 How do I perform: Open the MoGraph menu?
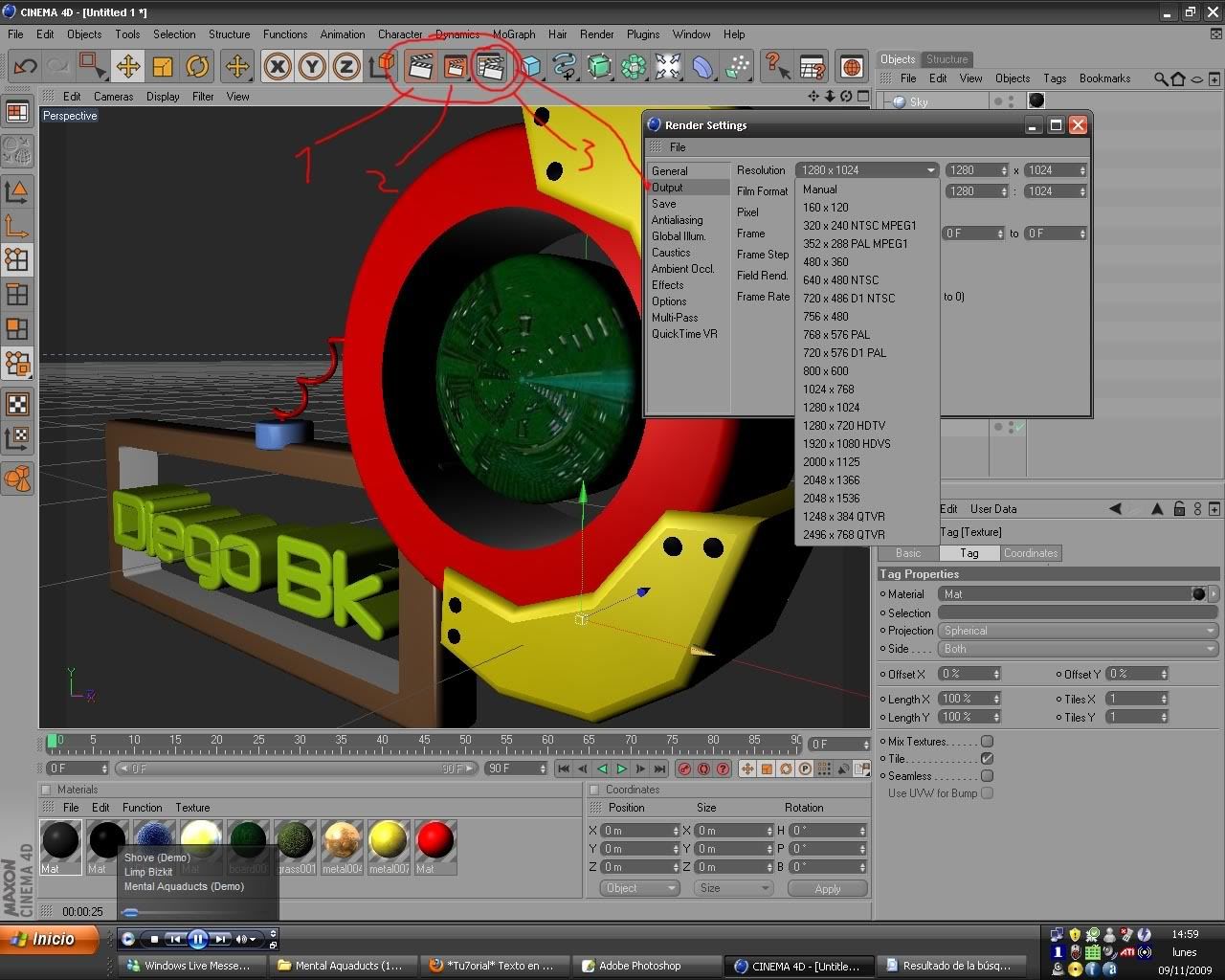tap(514, 33)
